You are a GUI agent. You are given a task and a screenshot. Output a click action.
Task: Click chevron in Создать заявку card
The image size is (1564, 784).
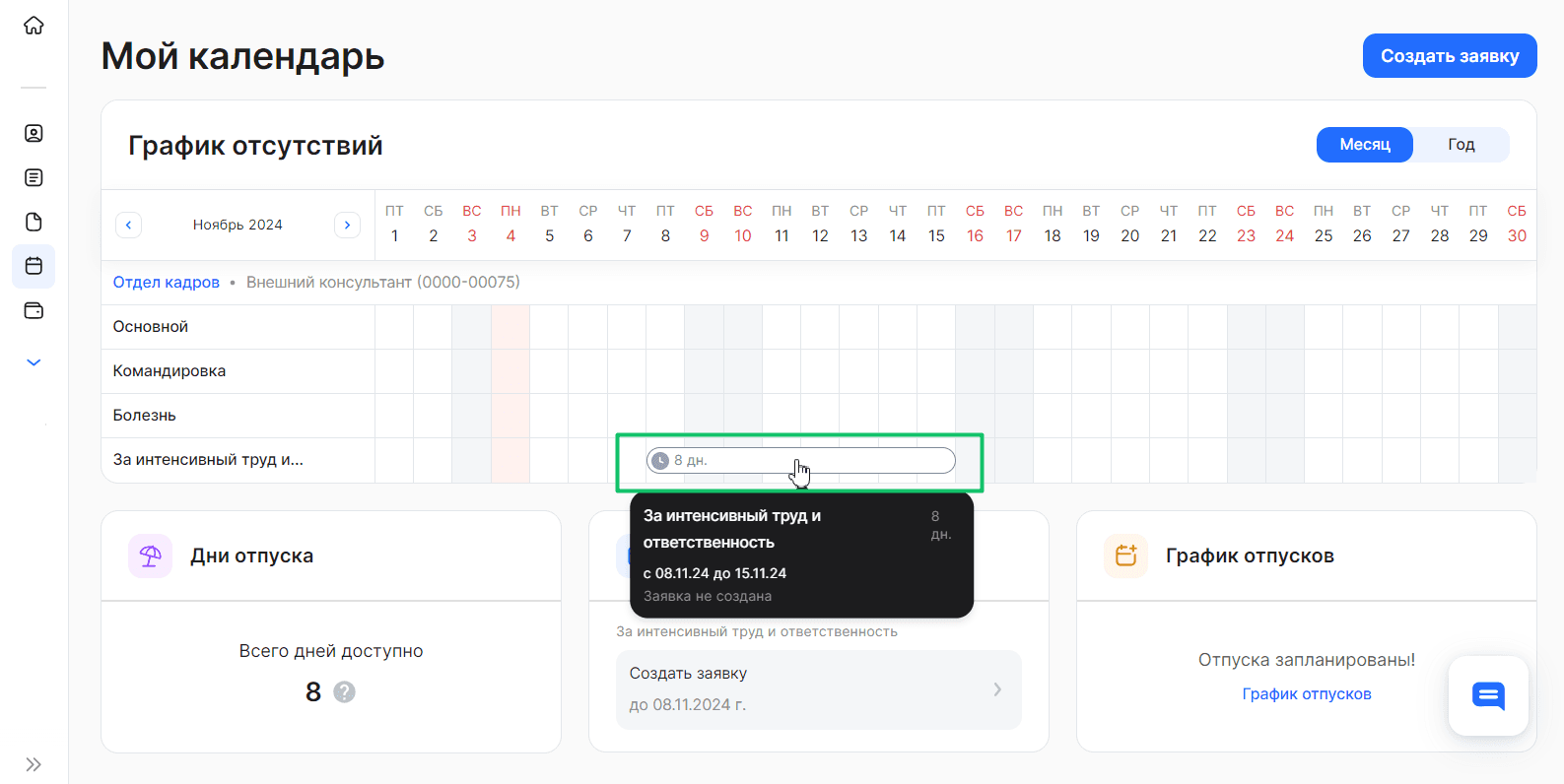[997, 689]
